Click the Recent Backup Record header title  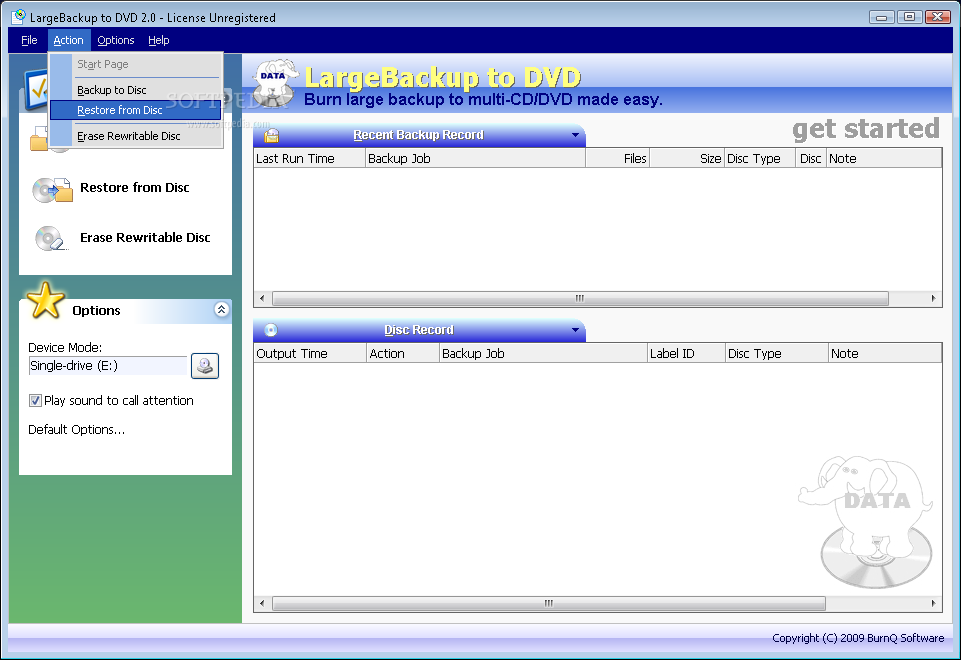419,135
